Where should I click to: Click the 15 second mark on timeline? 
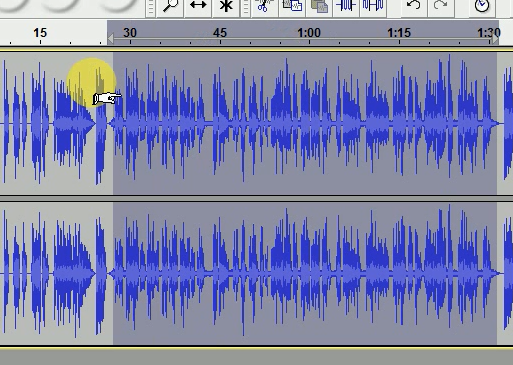[x=40, y=33]
